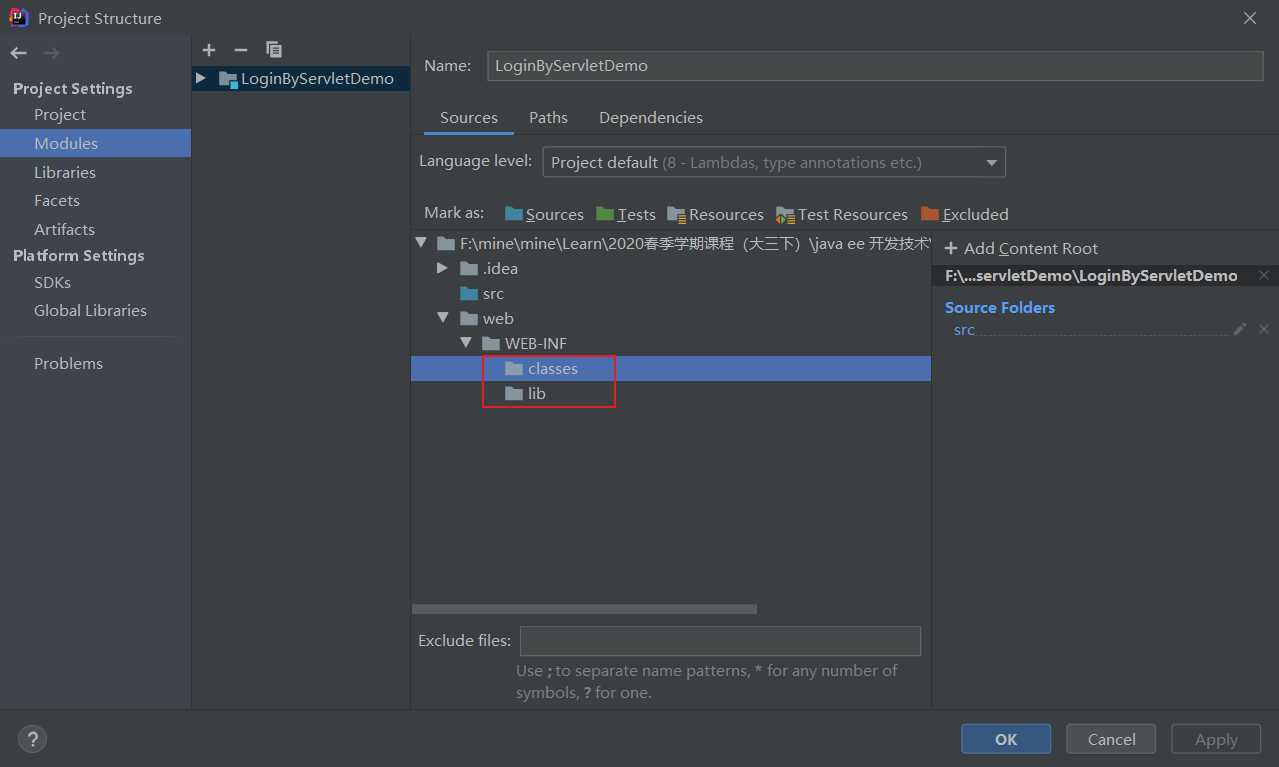Screen dimensions: 1279x767
Task: Switch to the Dependencies tab
Action: [x=651, y=117]
